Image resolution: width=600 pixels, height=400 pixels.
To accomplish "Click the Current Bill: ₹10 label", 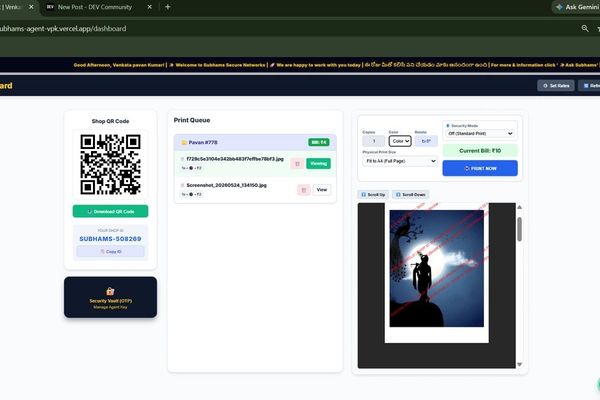I will pos(480,150).
